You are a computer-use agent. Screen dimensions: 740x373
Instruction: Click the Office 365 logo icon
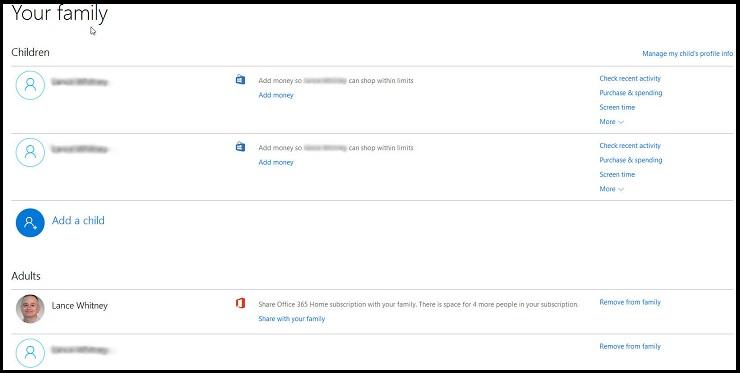click(x=240, y=304)
